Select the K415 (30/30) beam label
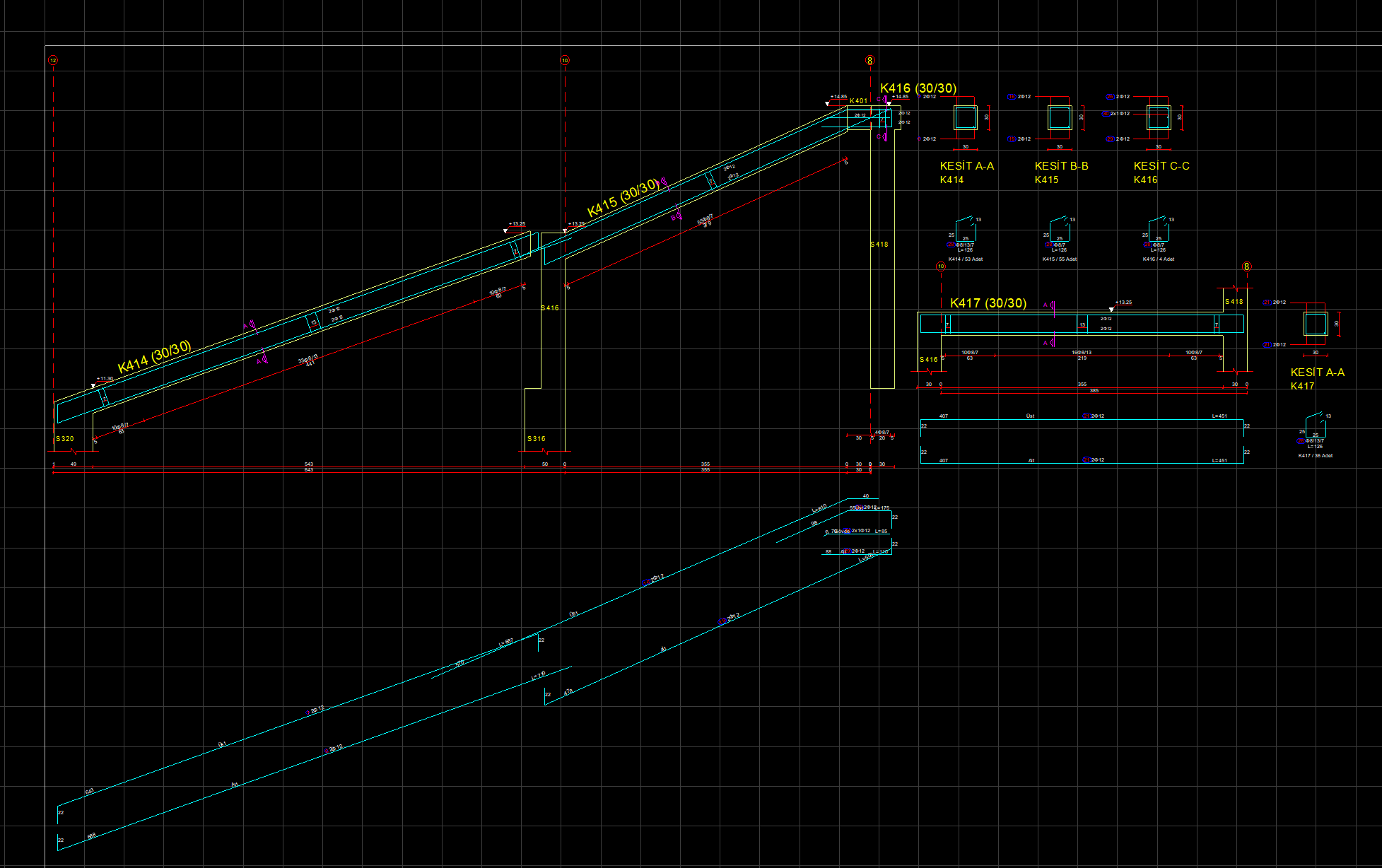 [x=622, y=199]
